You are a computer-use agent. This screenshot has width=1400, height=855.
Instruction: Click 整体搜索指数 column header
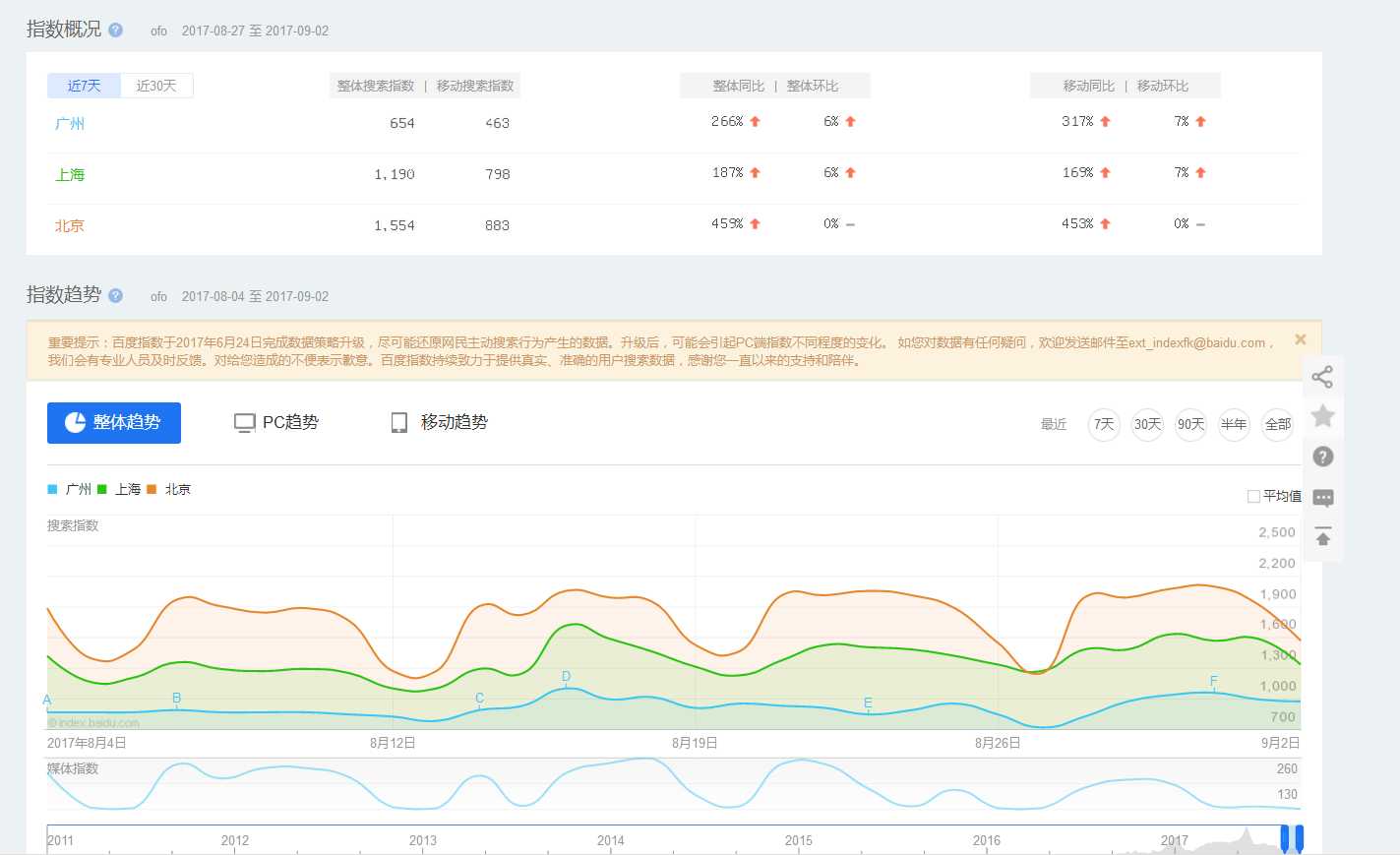point(376,86)
